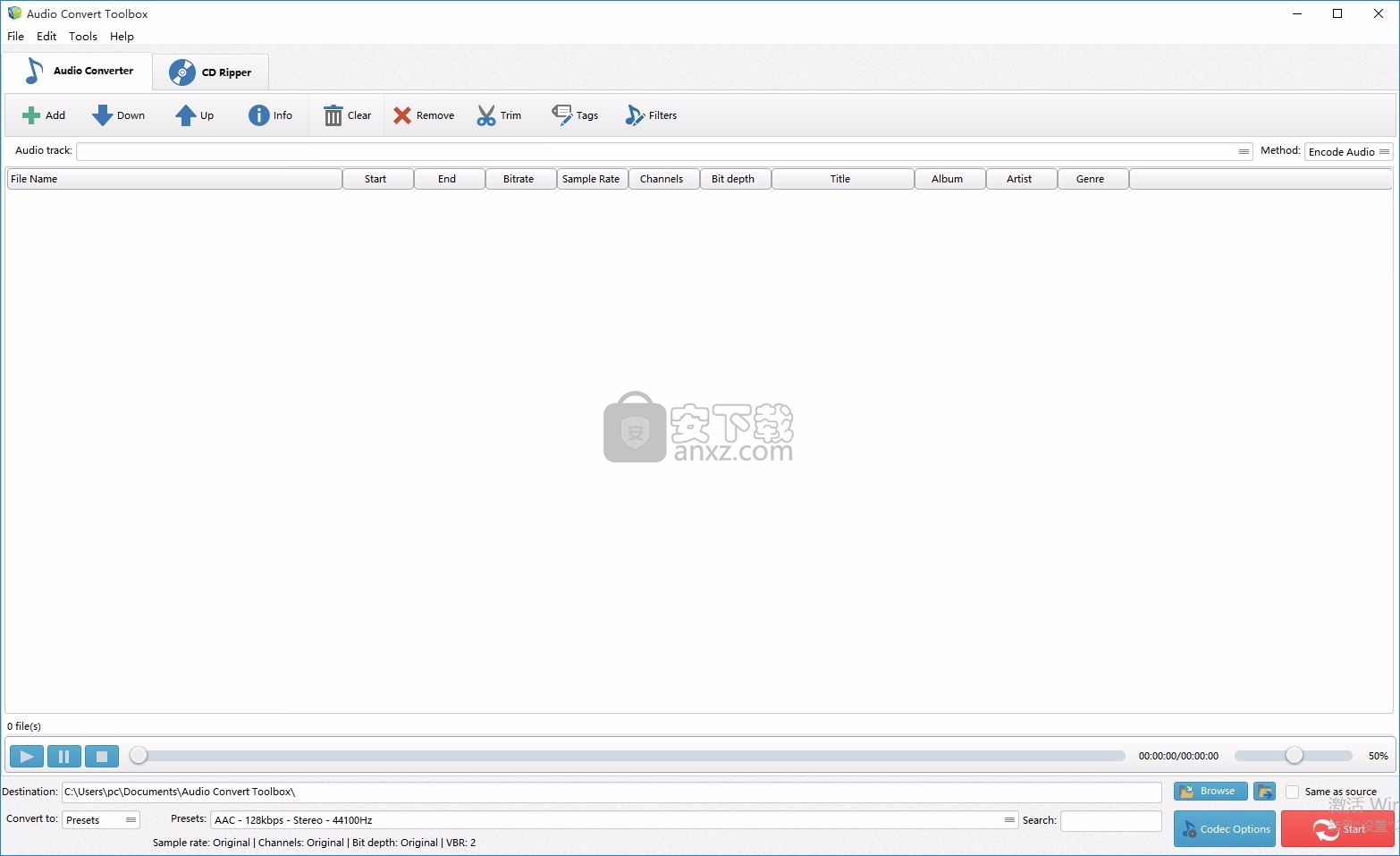Click the Search input field
The image size is (1400, 856).
coord(1110,820)
